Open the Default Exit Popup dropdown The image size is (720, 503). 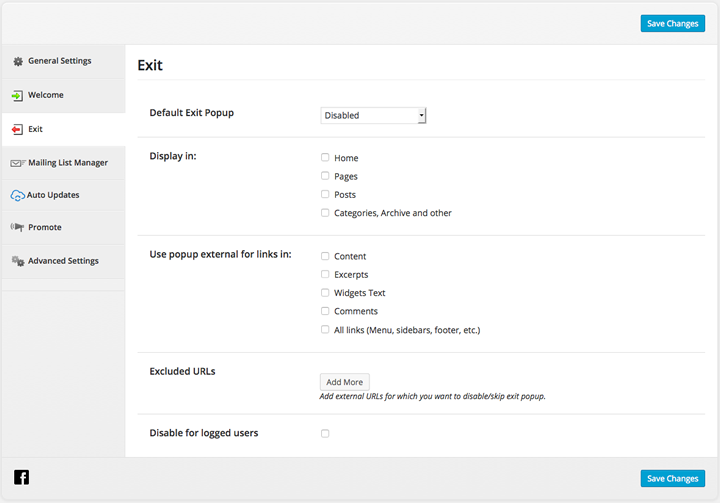click(x=373, y=115)
